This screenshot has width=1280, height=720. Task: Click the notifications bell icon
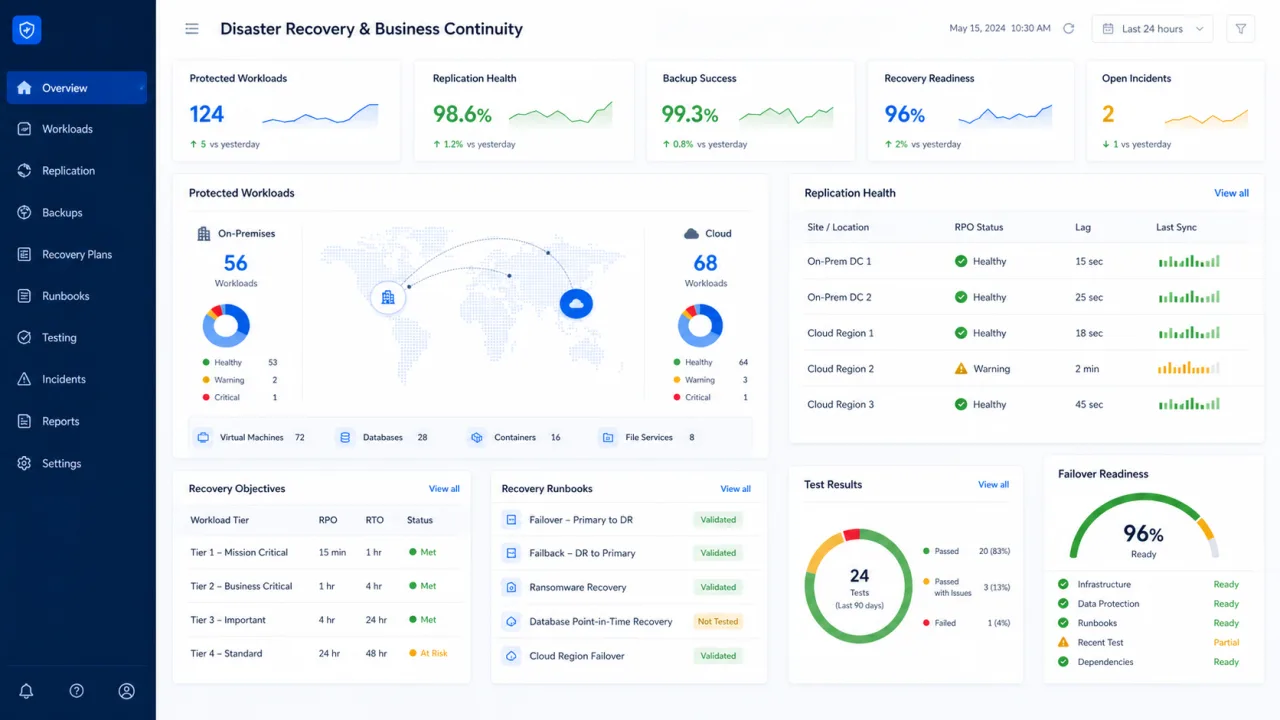[x=26, y=691]
